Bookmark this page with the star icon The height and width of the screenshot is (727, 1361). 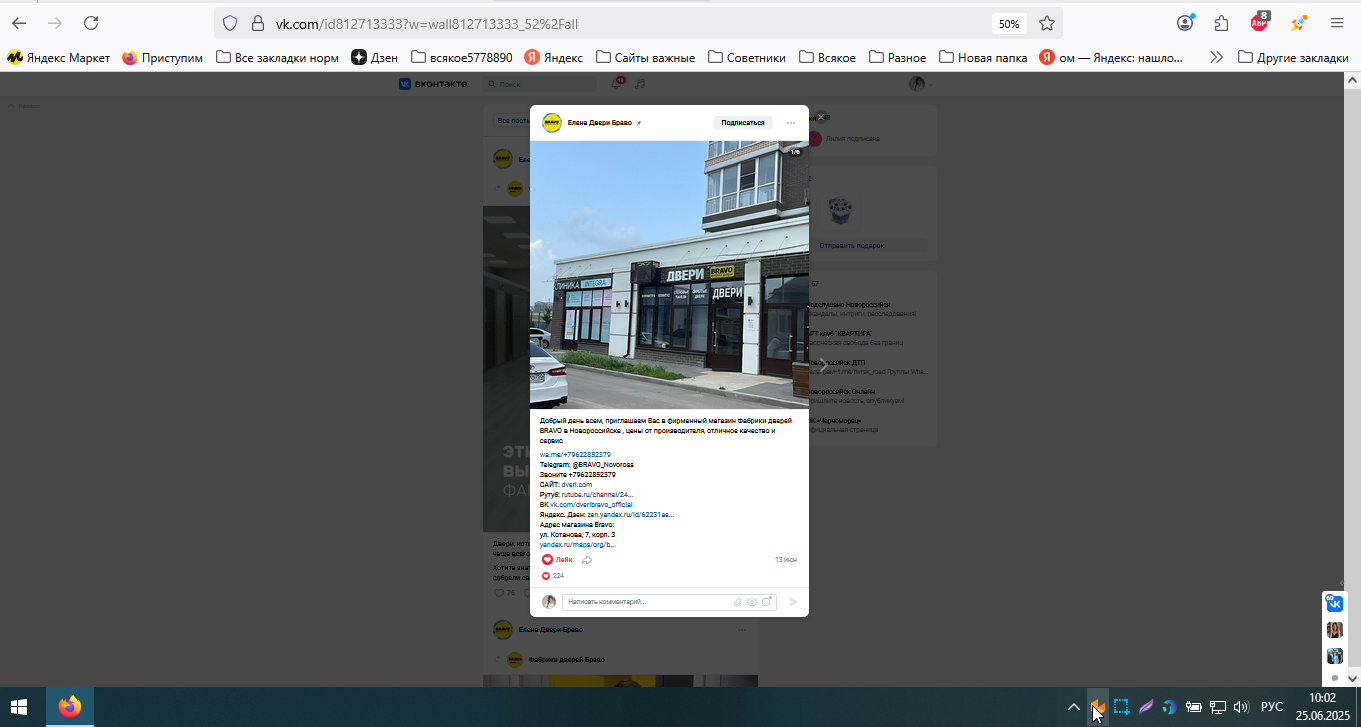point(1047,23)
